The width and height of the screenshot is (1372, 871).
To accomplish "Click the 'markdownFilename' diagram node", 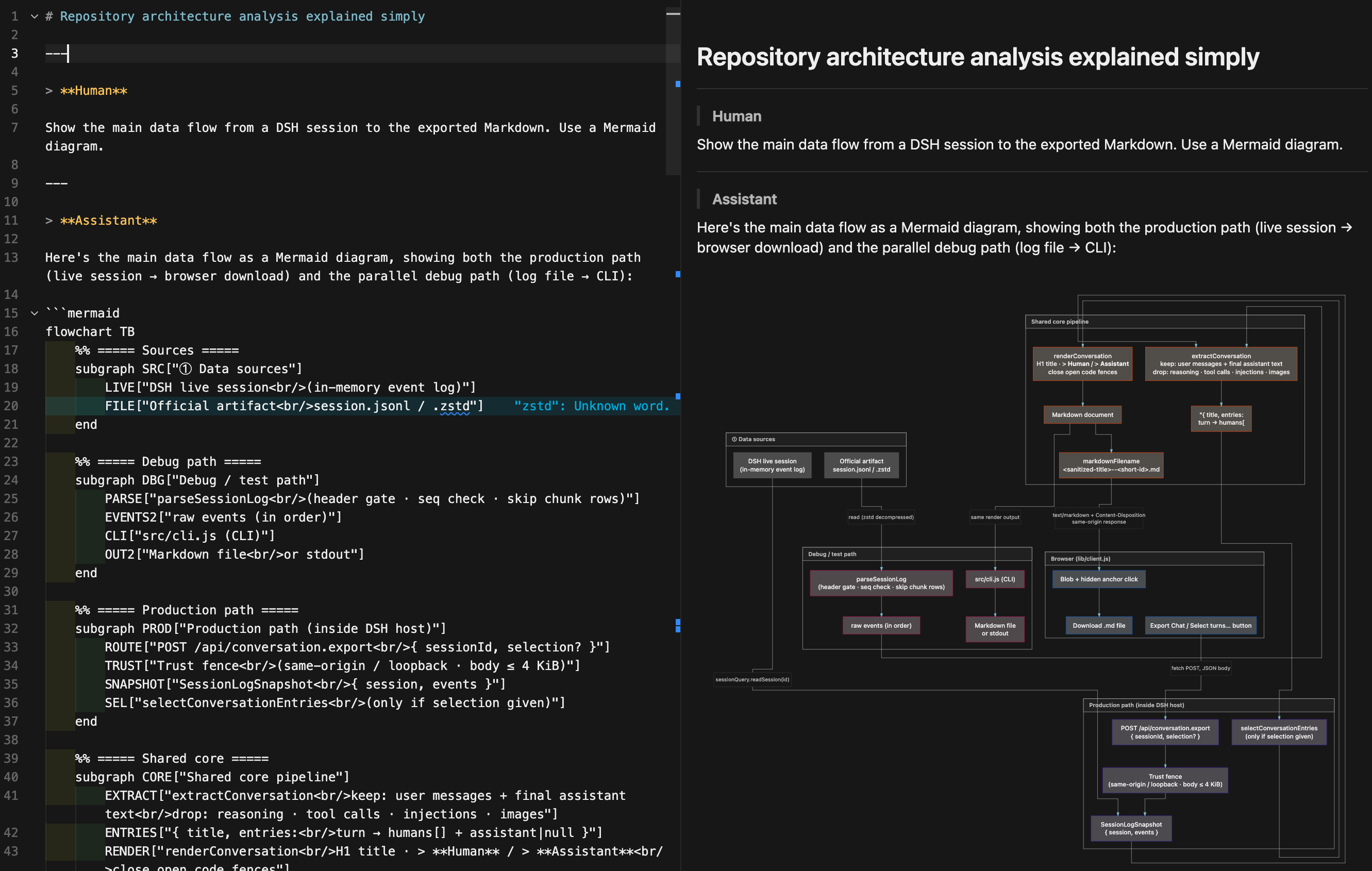I will (1111, 465).
